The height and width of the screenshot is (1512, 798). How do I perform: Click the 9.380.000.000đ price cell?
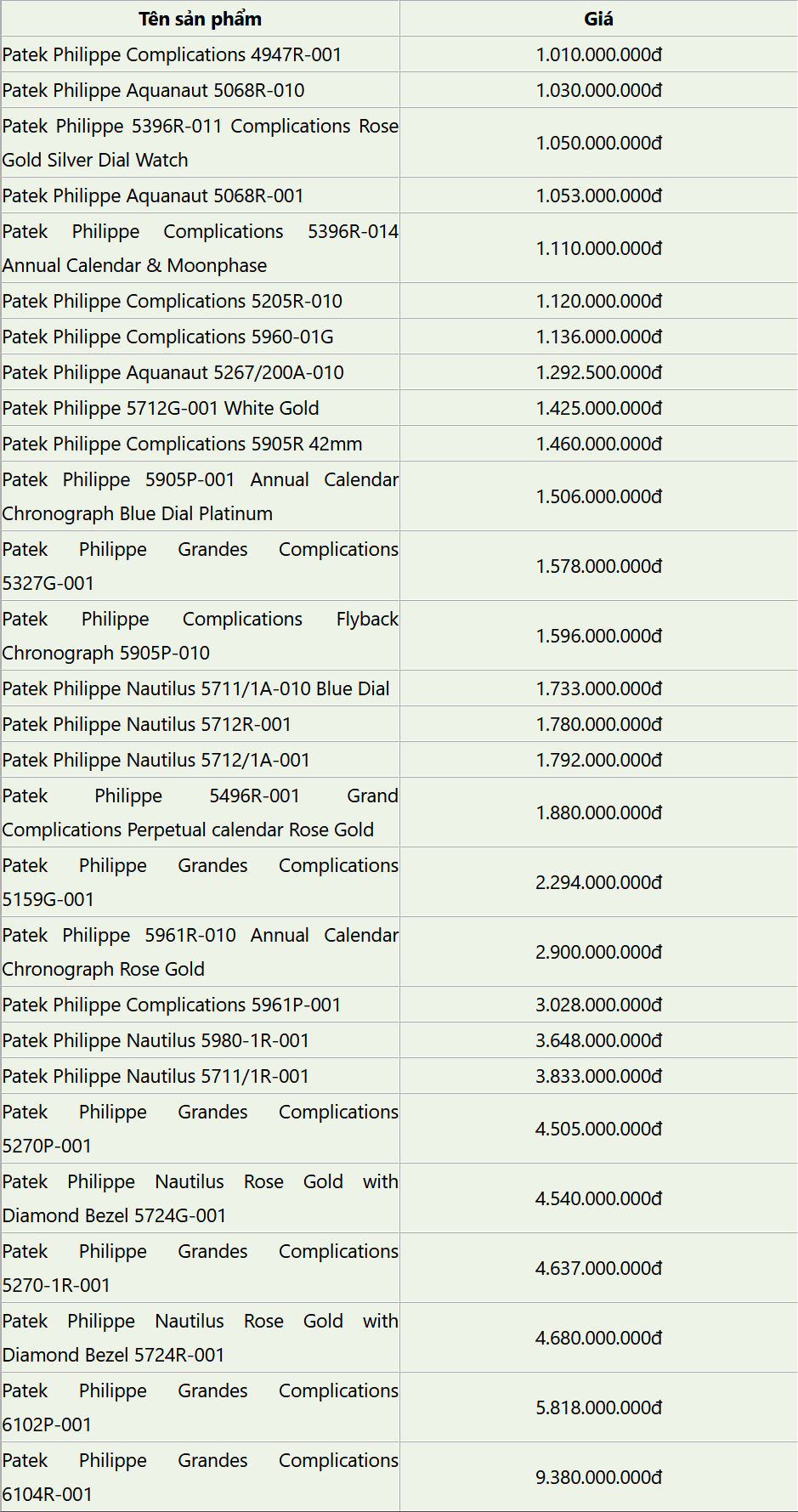pyautogui.click(x=598, y=1477)
